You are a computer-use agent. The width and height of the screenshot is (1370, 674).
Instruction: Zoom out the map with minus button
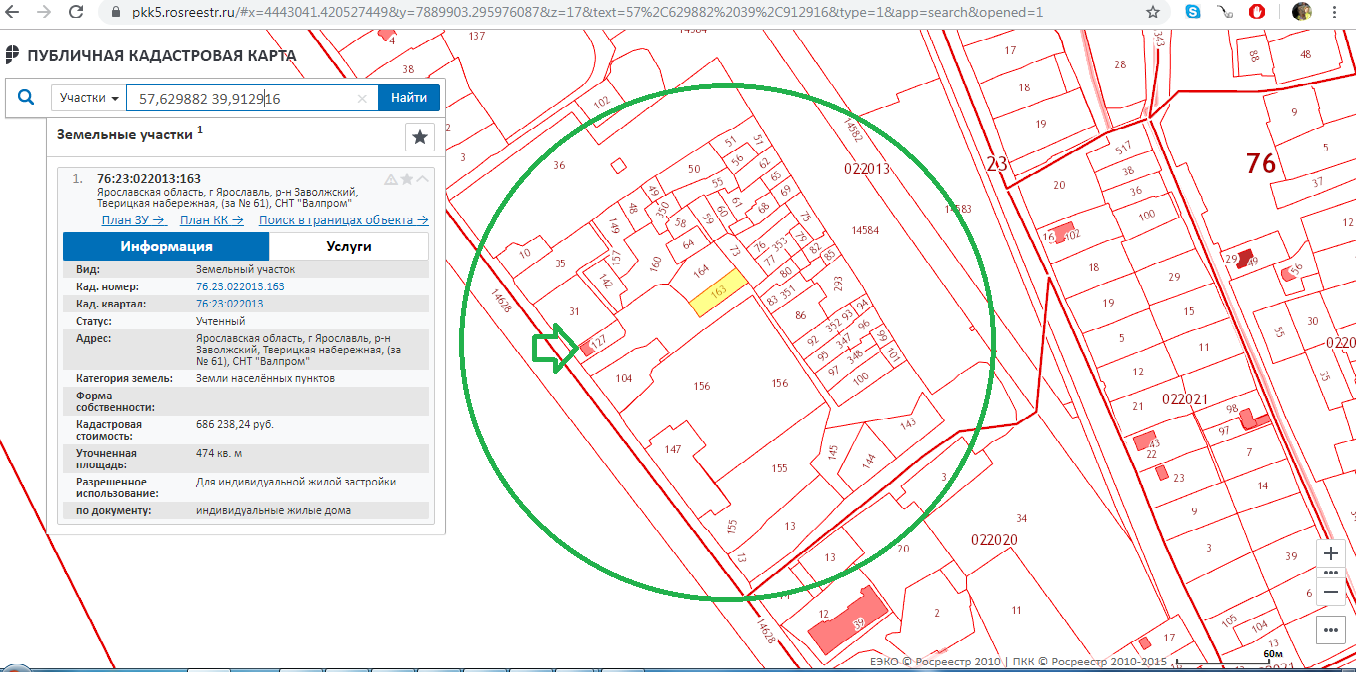(1330, 592)
